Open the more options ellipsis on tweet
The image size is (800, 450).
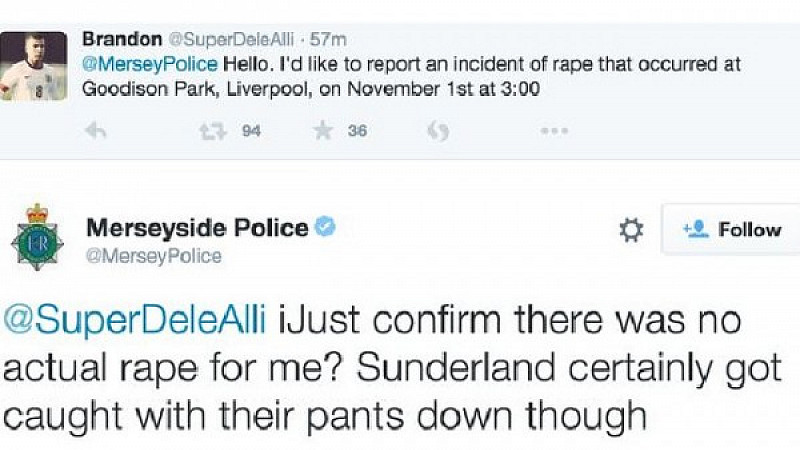[554, 132]
